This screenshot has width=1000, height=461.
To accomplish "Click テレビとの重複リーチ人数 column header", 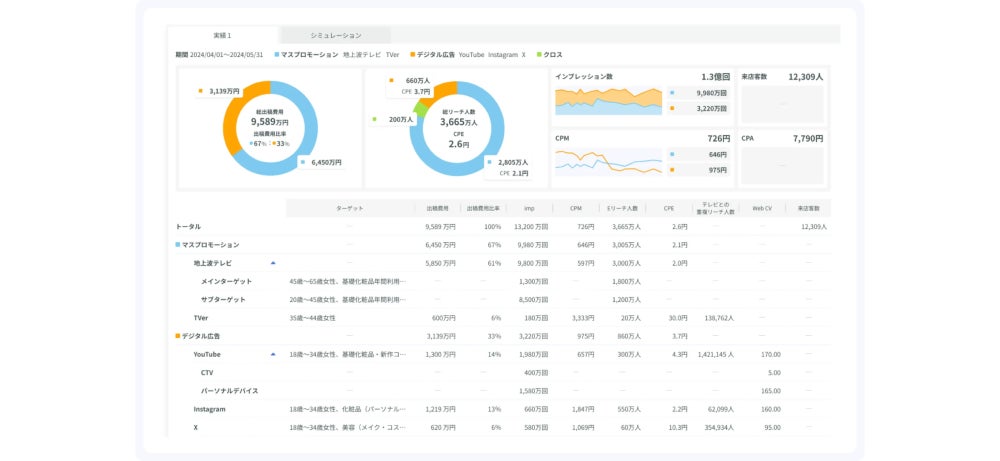I will [x=716, y=208].
